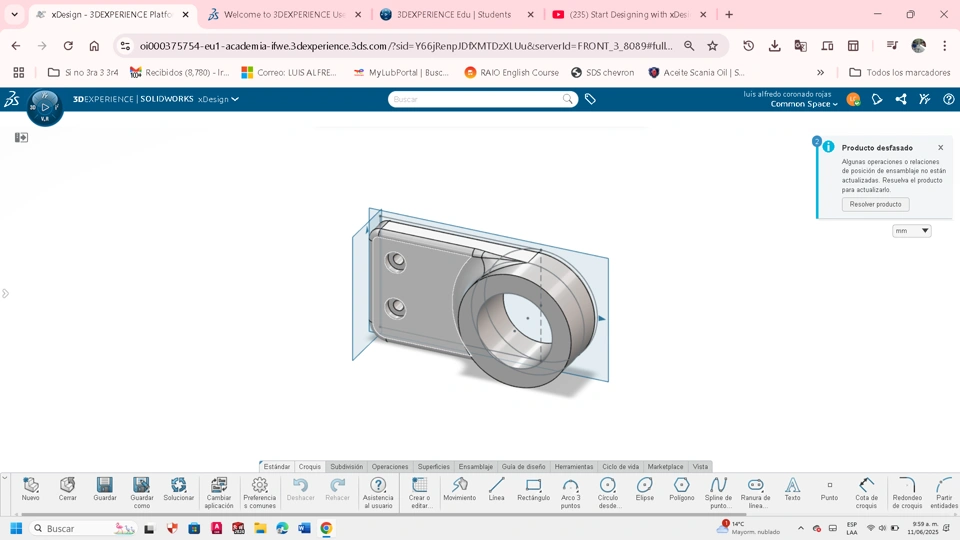Open Preferencias comunes gear icon
960x540 pixels.
point(260,486)
